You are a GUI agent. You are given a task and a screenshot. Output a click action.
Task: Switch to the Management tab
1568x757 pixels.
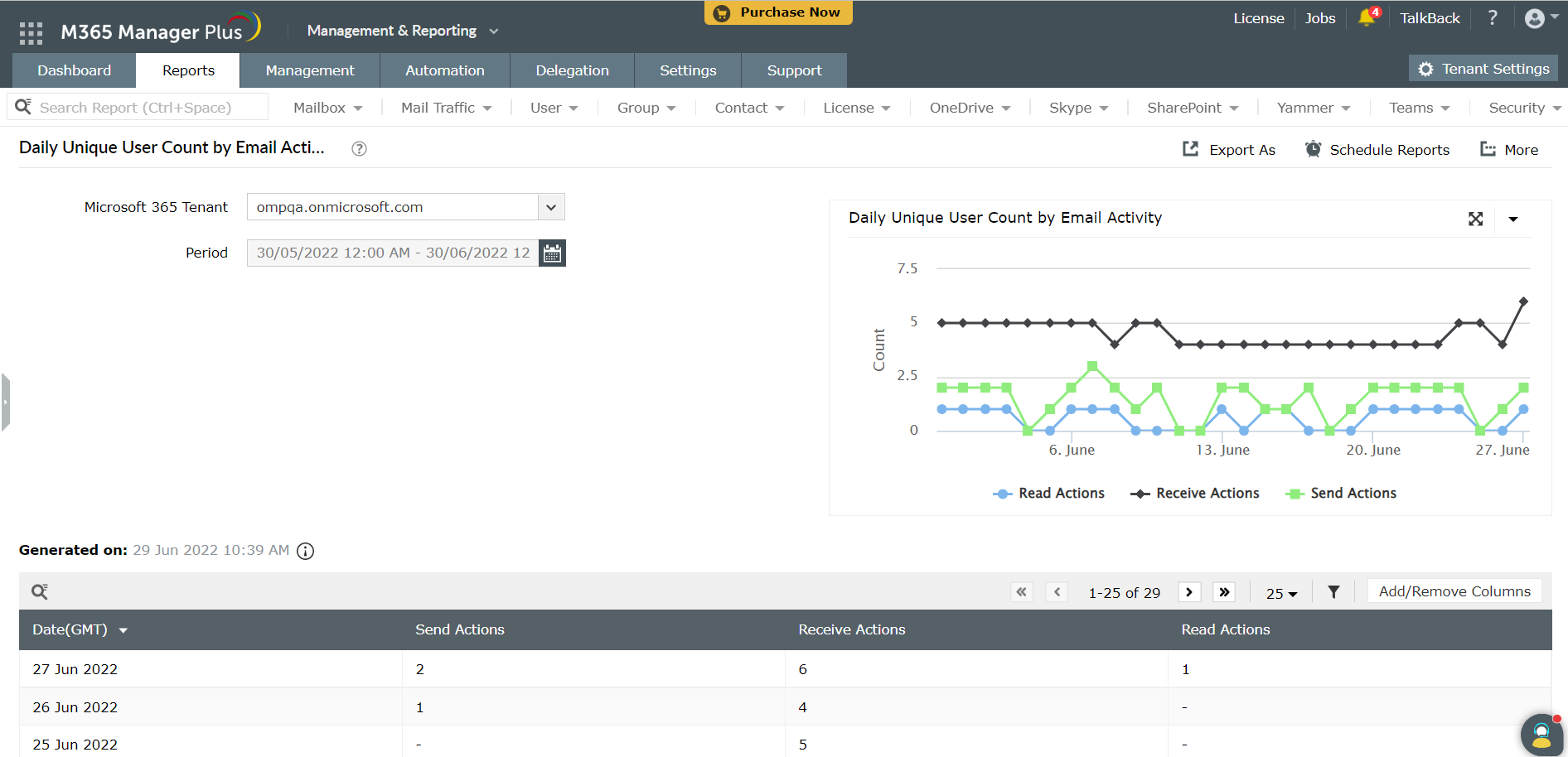310,71
